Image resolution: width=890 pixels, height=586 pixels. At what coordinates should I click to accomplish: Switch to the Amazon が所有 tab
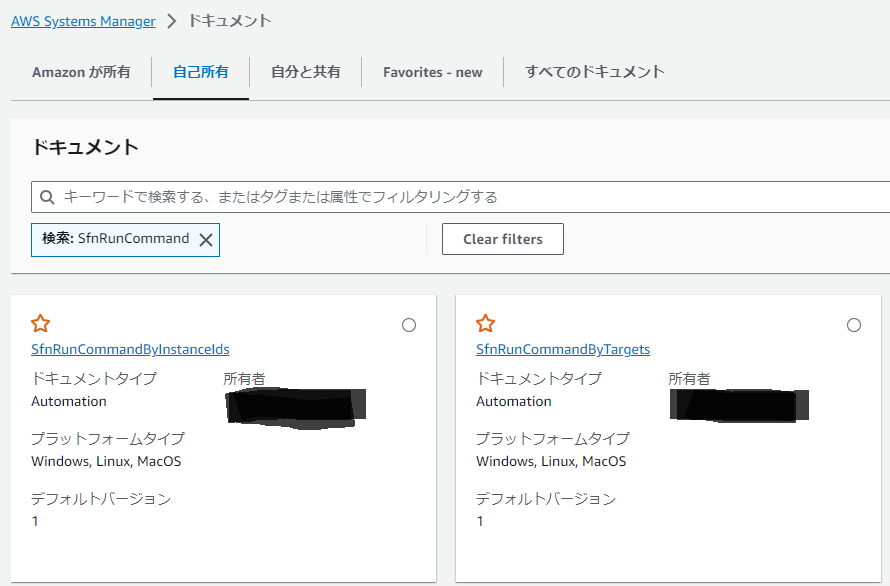[81, 72]
